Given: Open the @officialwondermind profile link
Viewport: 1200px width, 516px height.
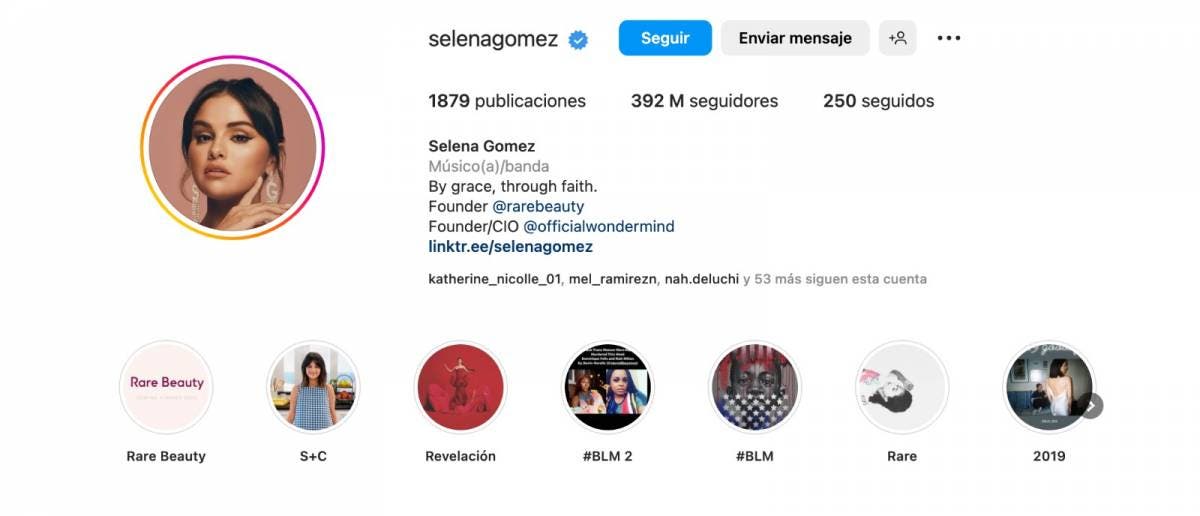Looking at the screenshot, I should point(599,226).
